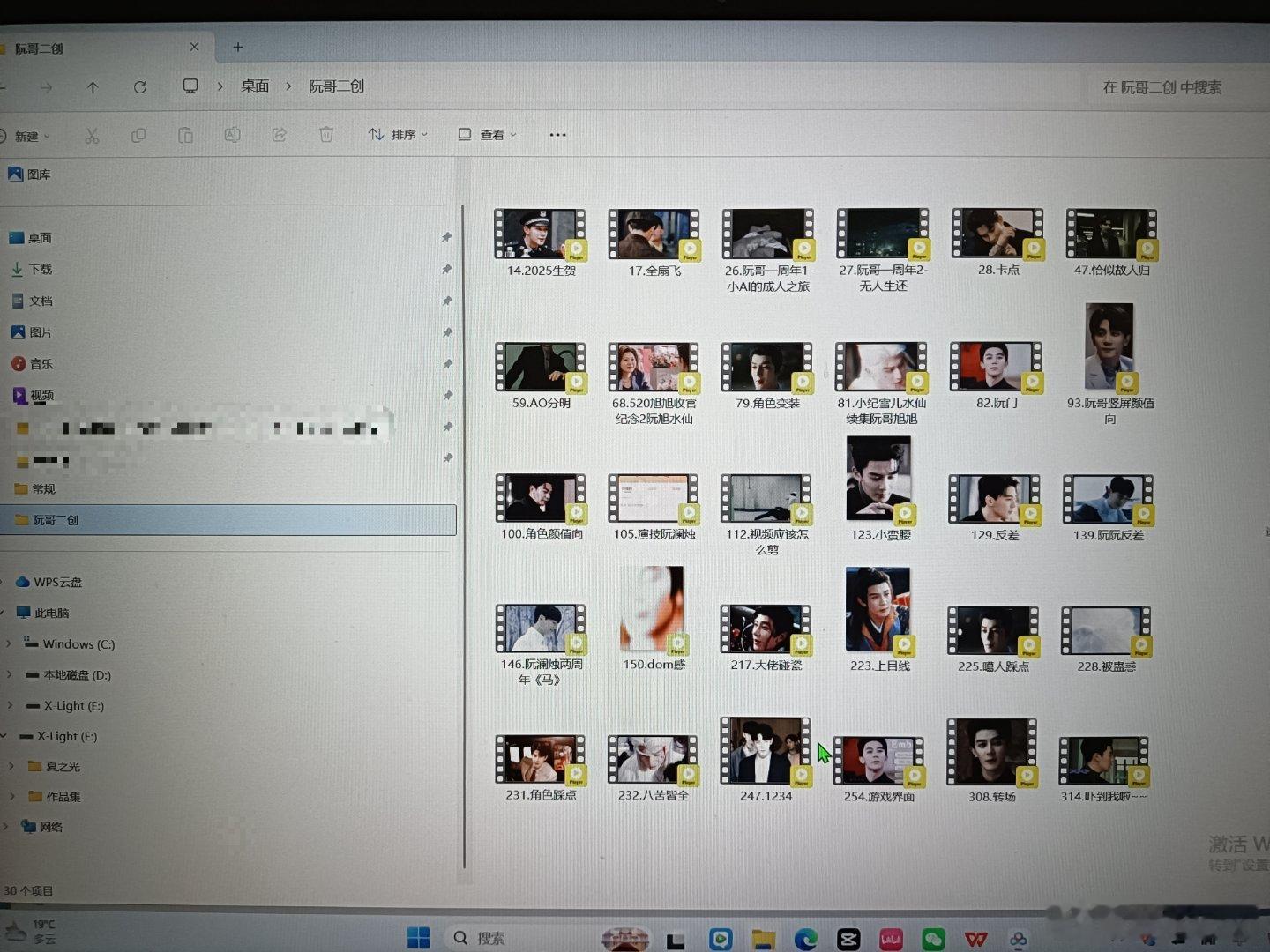This screenshot has width=1270, height=952.
Task: Expand the 作品集 folder node
Action: tap(11, 797)
